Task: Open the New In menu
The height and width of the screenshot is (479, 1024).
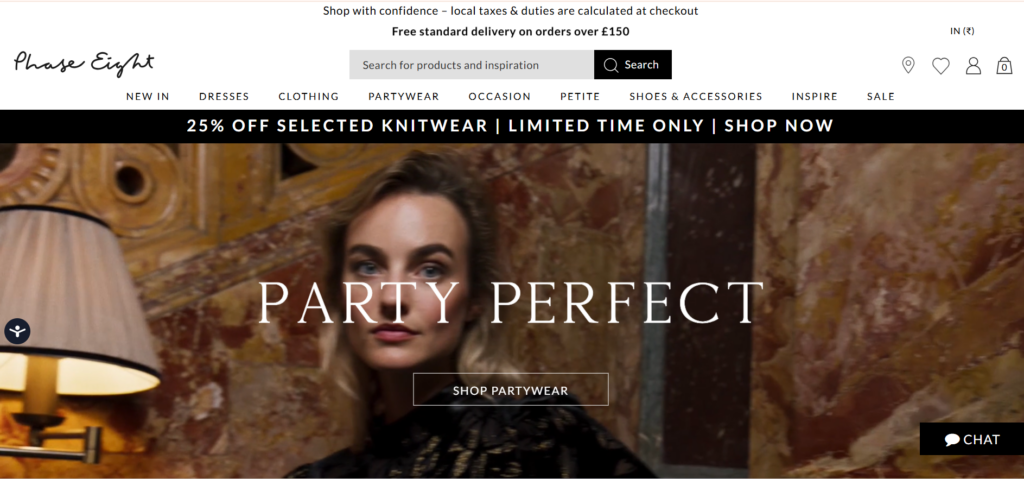Action: (148, 97)
